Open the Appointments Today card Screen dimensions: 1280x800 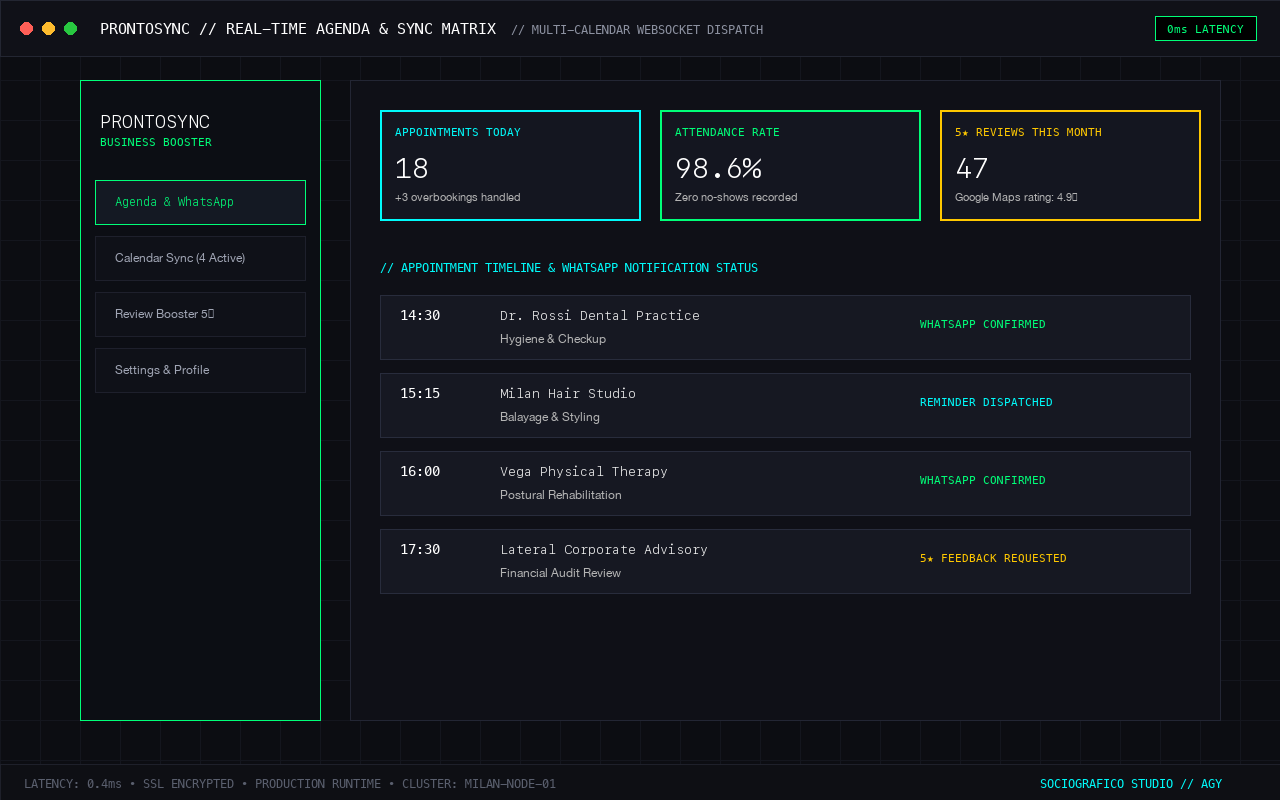(510, 165)
